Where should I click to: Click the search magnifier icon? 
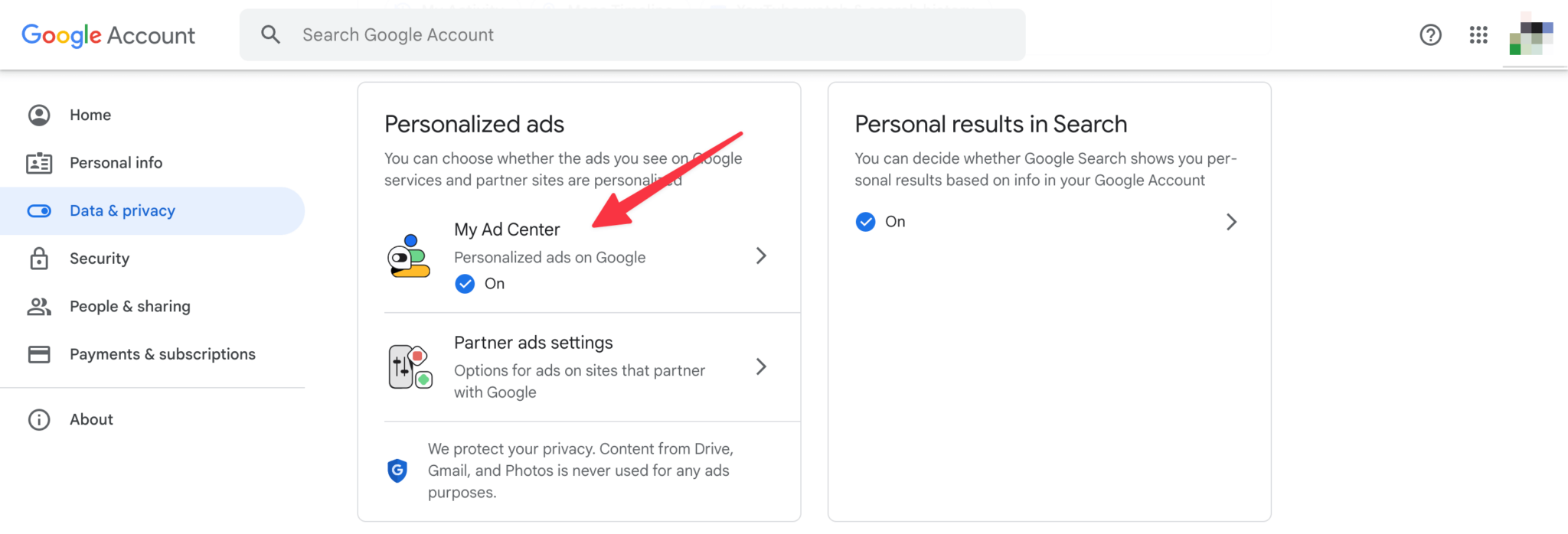tap(270, 34)
